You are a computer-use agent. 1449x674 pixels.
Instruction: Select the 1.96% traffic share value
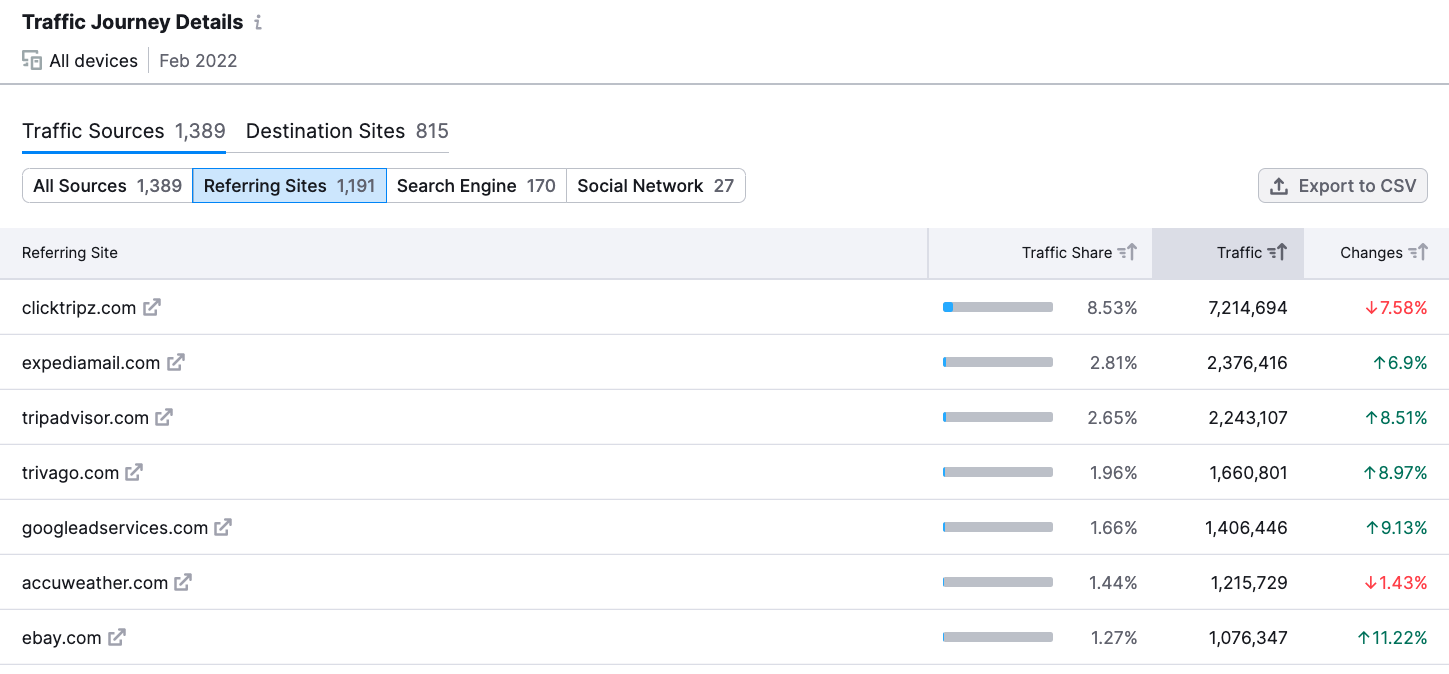(x=1114, y=473)
